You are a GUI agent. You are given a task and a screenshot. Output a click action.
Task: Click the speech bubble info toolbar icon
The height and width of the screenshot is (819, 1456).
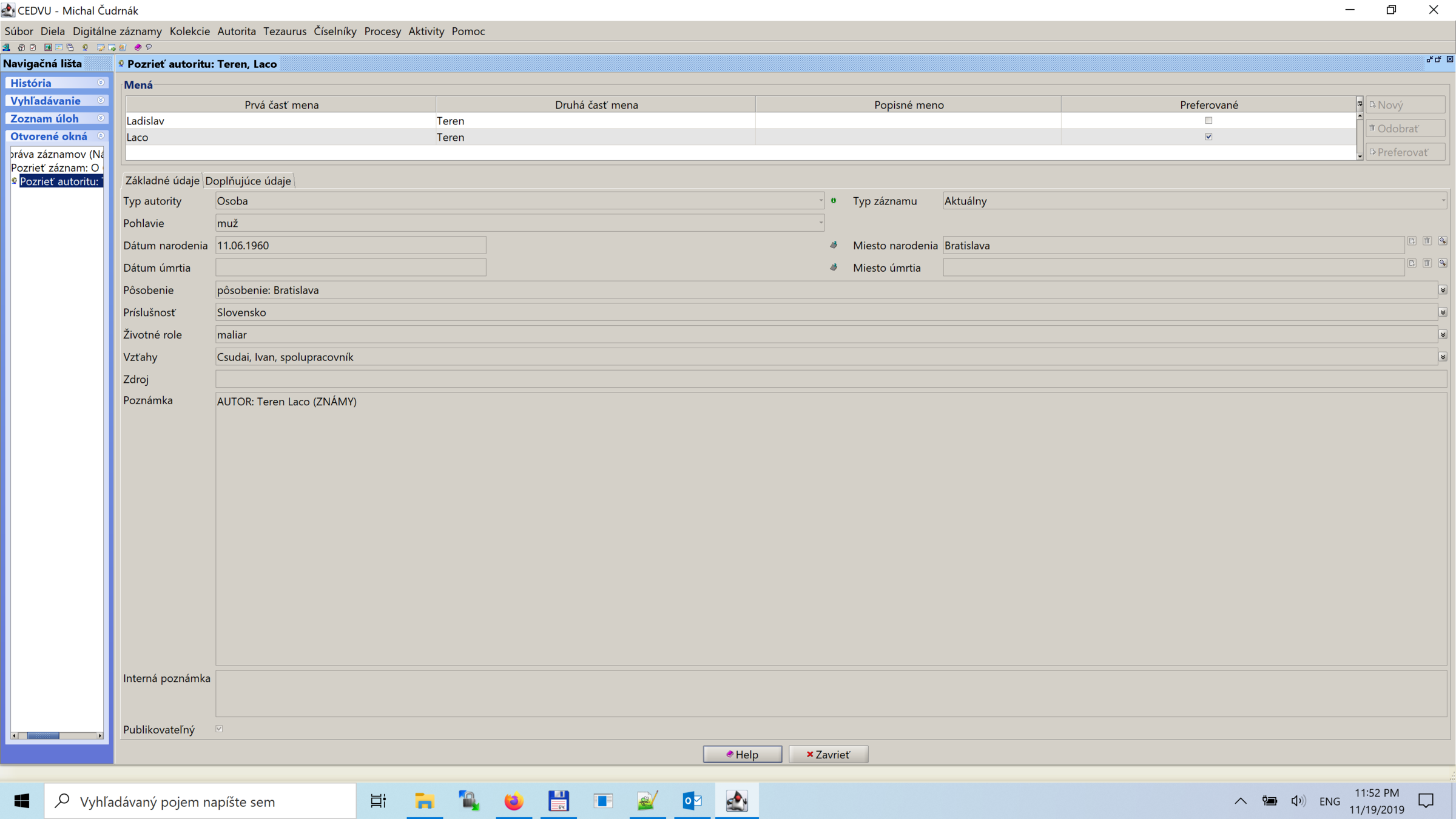pyautogui.click(x=149, y=47)
